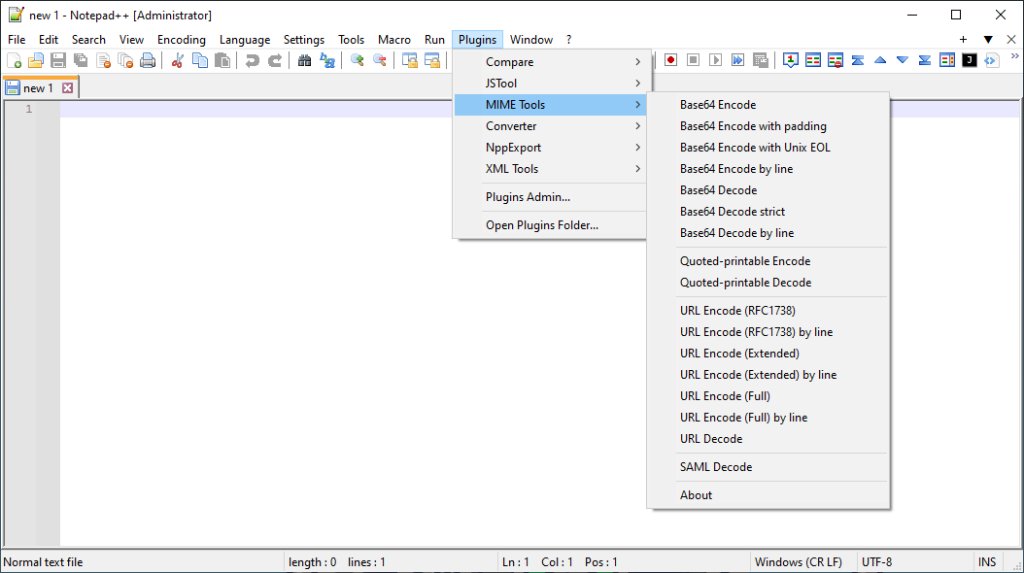The width and height of the screenshot is (1024, 573).
Task: Click the Clear Active Compare icon
Action: tap(835, 60)
